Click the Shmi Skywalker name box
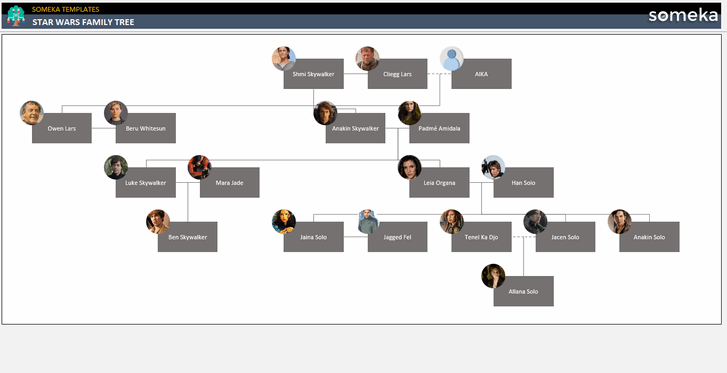 [313, 74]
